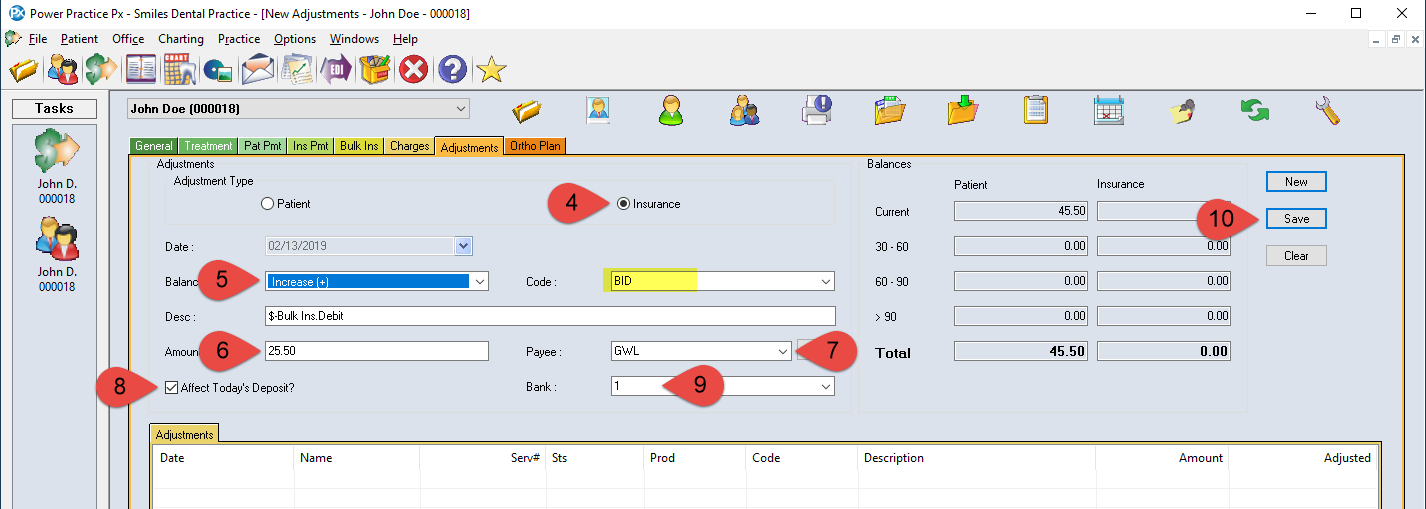Click the Save button

[1296, 219]
